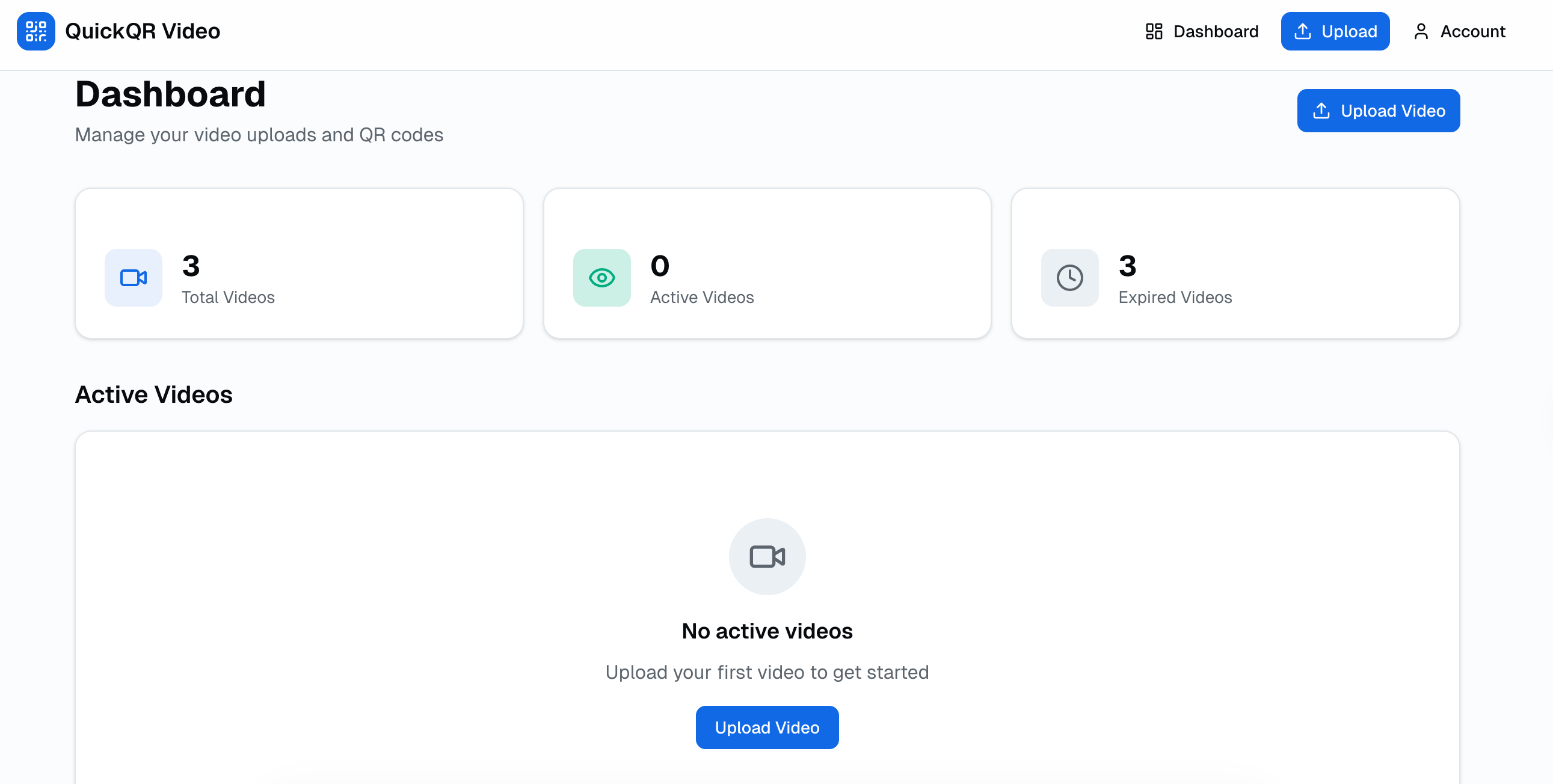This screenshot has height=784, width=1553.
Task: Click the count 3 on Expired Videos card
Action: pos(1127,266)
